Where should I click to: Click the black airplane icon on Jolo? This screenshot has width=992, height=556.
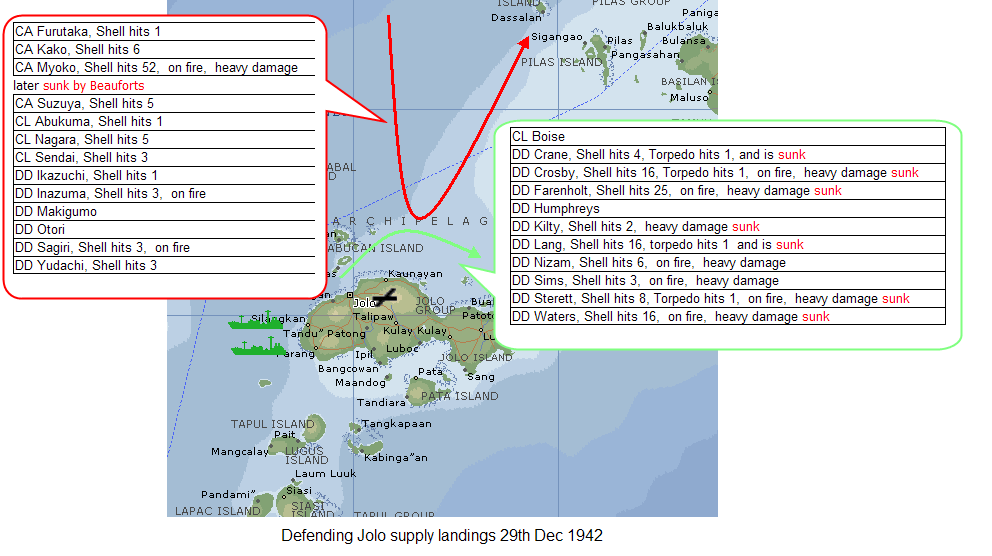coord(385,297)
